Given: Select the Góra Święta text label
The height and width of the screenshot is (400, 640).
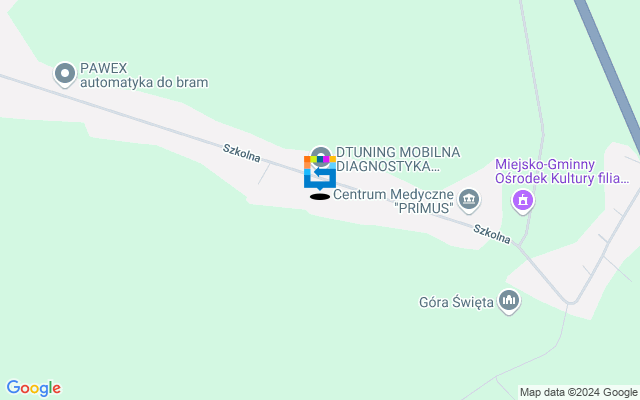Looking at the screenshot, I should [456, 302].
